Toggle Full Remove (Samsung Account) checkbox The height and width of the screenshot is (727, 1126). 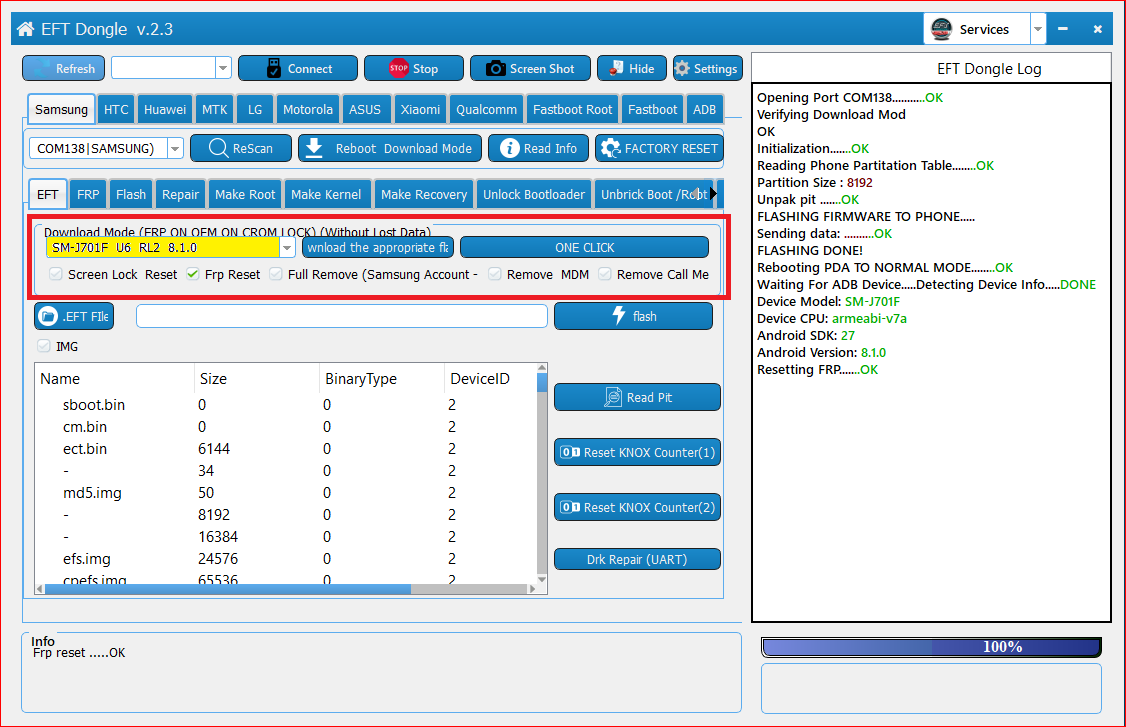pyautogui.click(x=276, y=274)
